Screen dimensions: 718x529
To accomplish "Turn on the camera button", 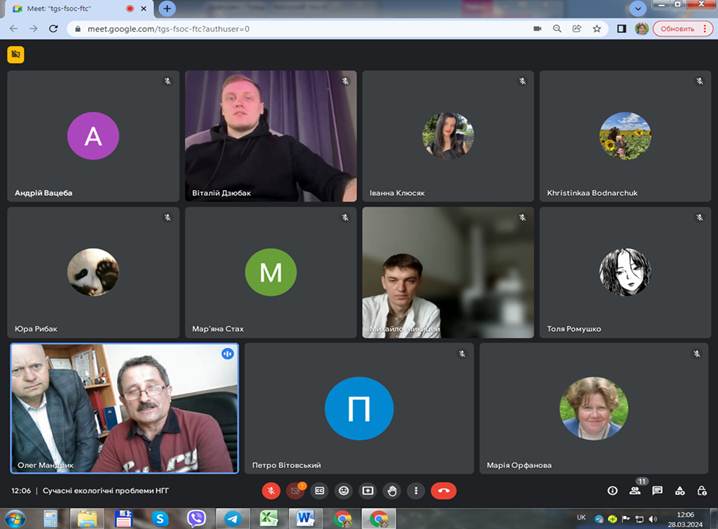I will [x=295, y=491].
